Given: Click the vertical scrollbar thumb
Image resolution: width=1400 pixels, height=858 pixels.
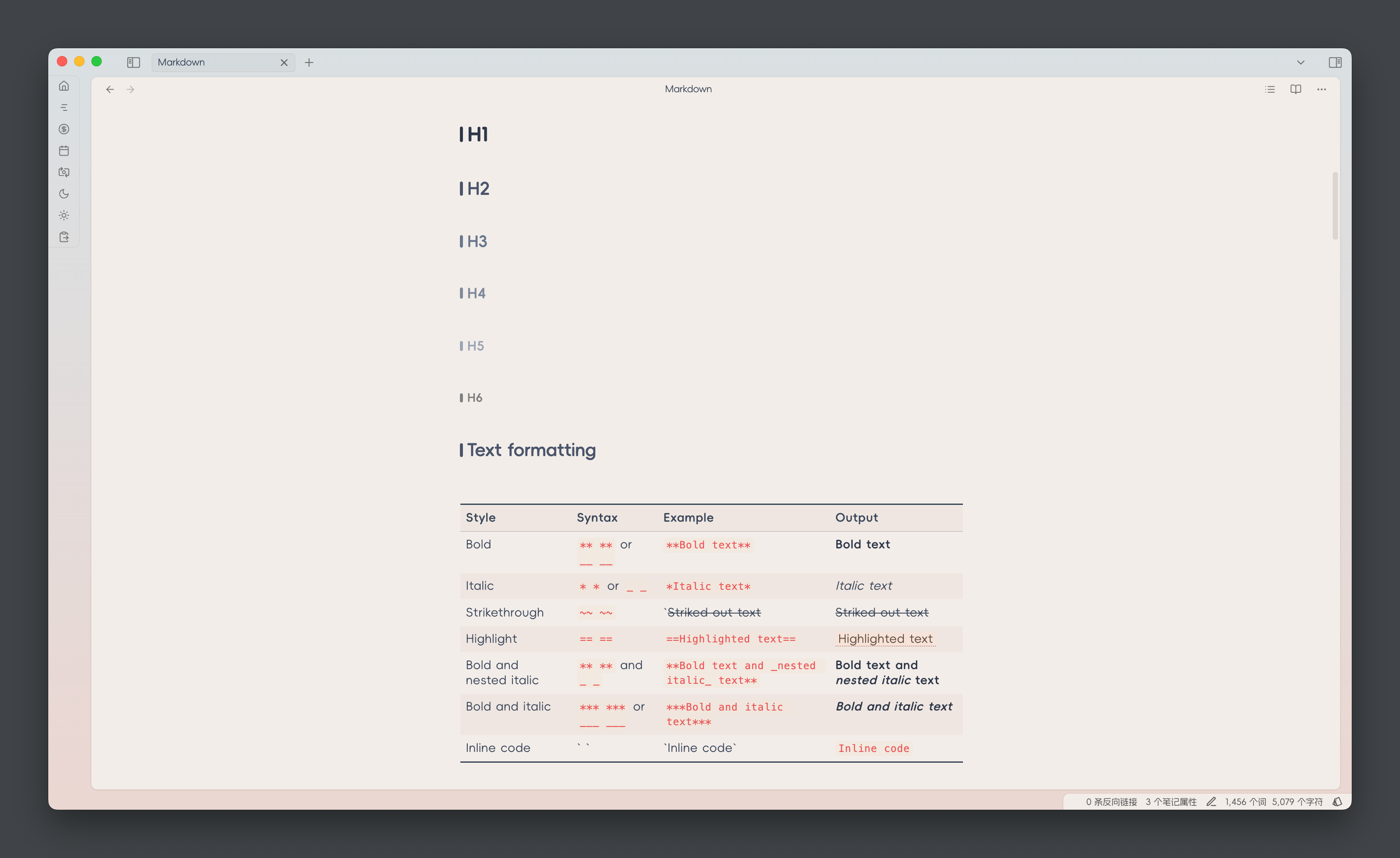Looking at the screenshot, I should [1334, 205].
